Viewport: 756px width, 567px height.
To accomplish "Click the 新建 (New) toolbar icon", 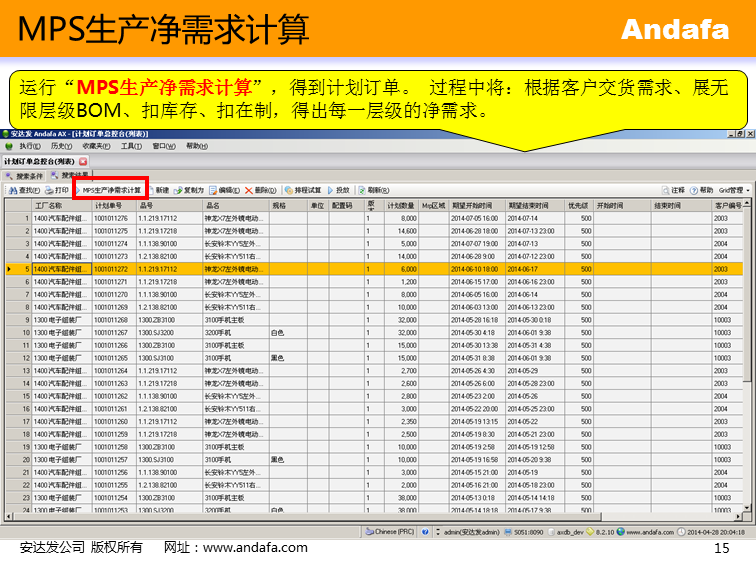I will 159,190.
